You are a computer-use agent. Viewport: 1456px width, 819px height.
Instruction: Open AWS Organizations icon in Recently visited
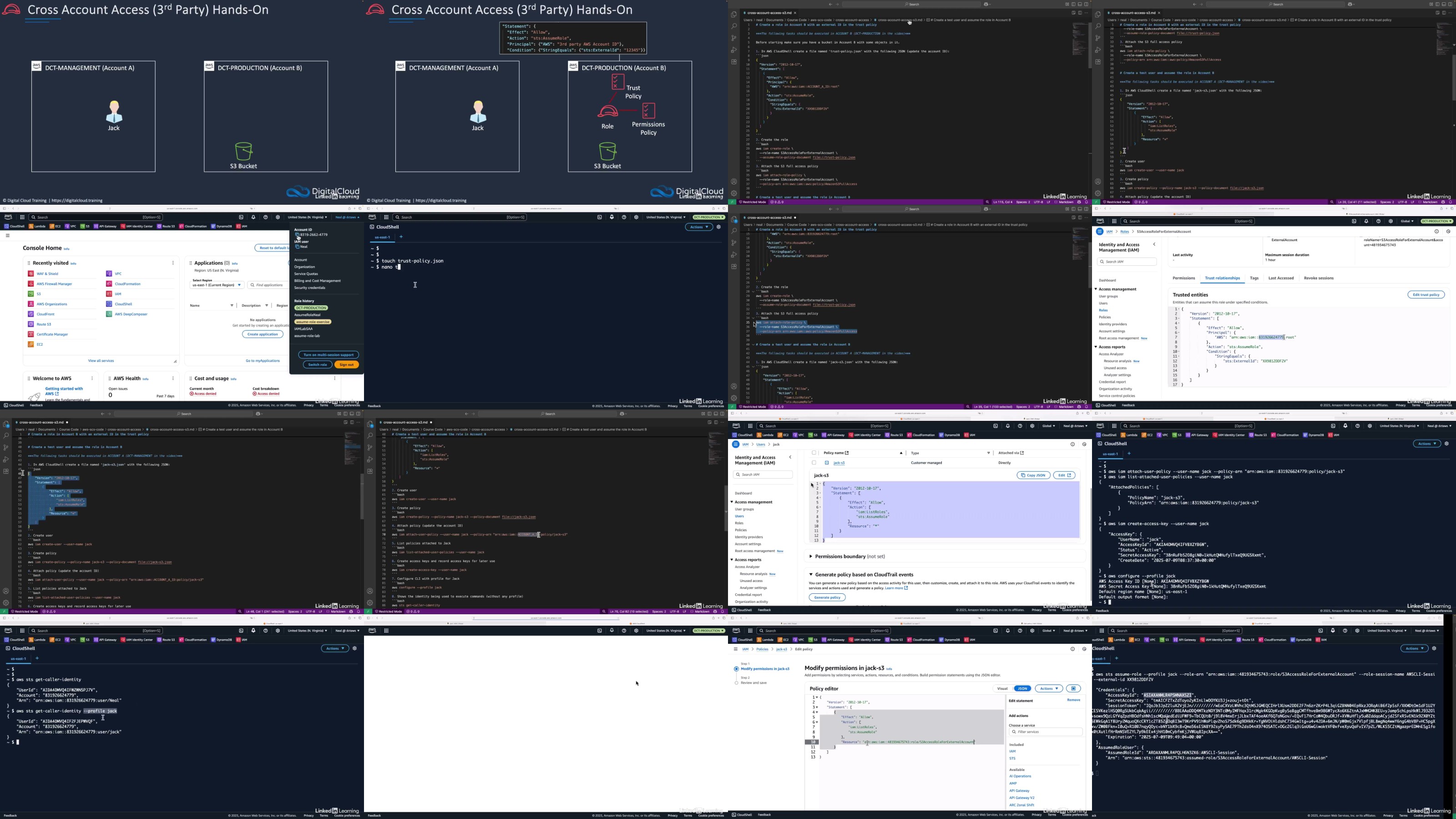pos(31,304)
